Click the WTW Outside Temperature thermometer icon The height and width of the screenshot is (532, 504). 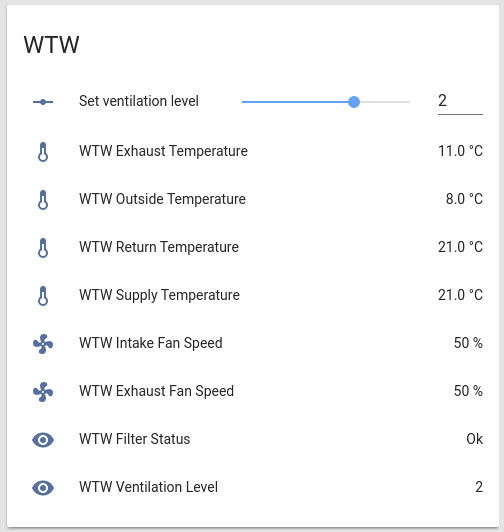tap(43, 200)
